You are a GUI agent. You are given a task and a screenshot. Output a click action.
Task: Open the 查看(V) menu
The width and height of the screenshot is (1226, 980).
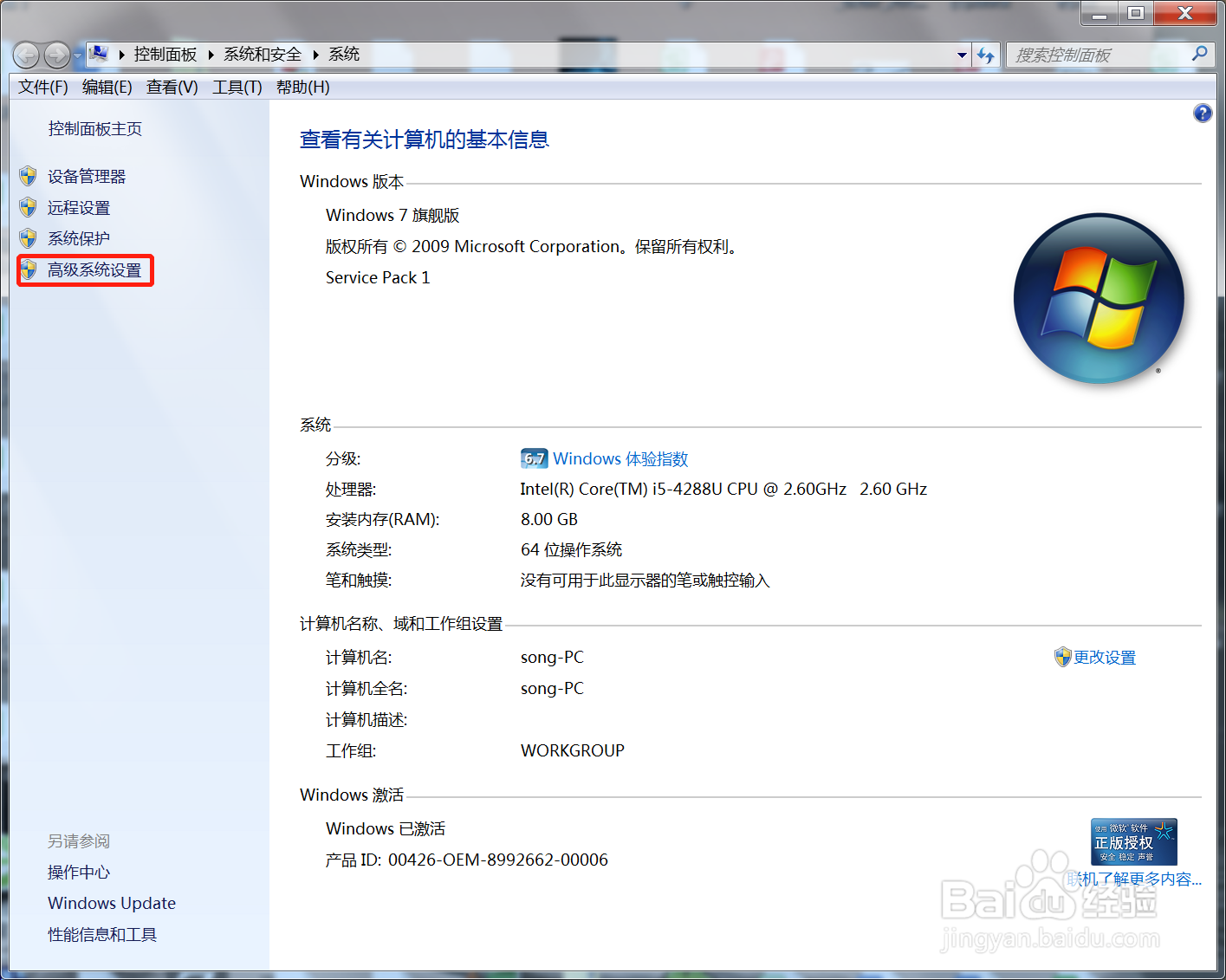172,87
